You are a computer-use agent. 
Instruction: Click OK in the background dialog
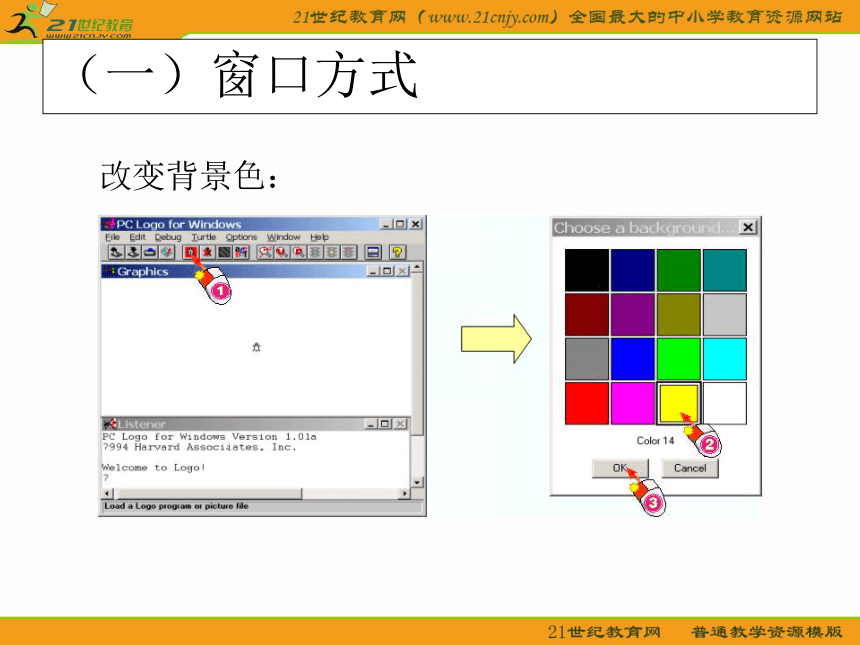(620, 468)
